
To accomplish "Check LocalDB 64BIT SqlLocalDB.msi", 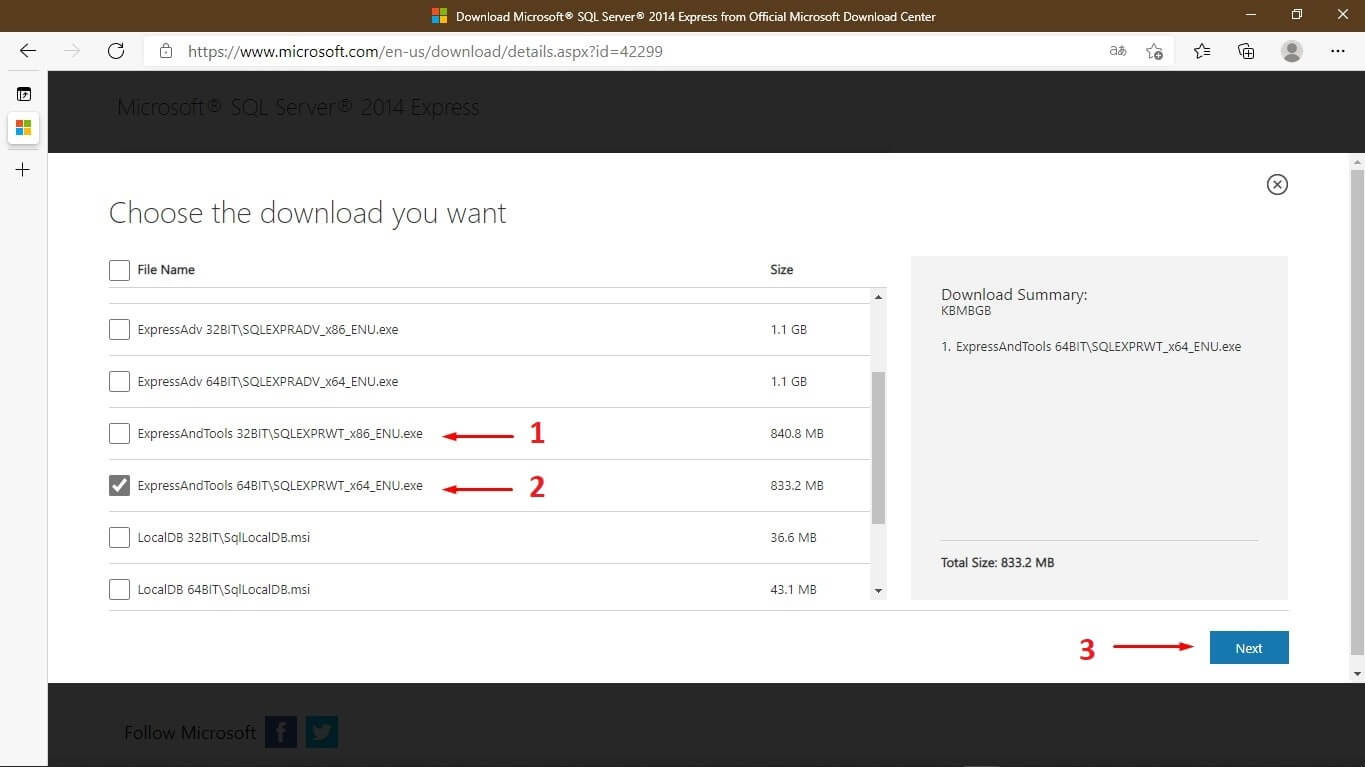I will point(119,589).
